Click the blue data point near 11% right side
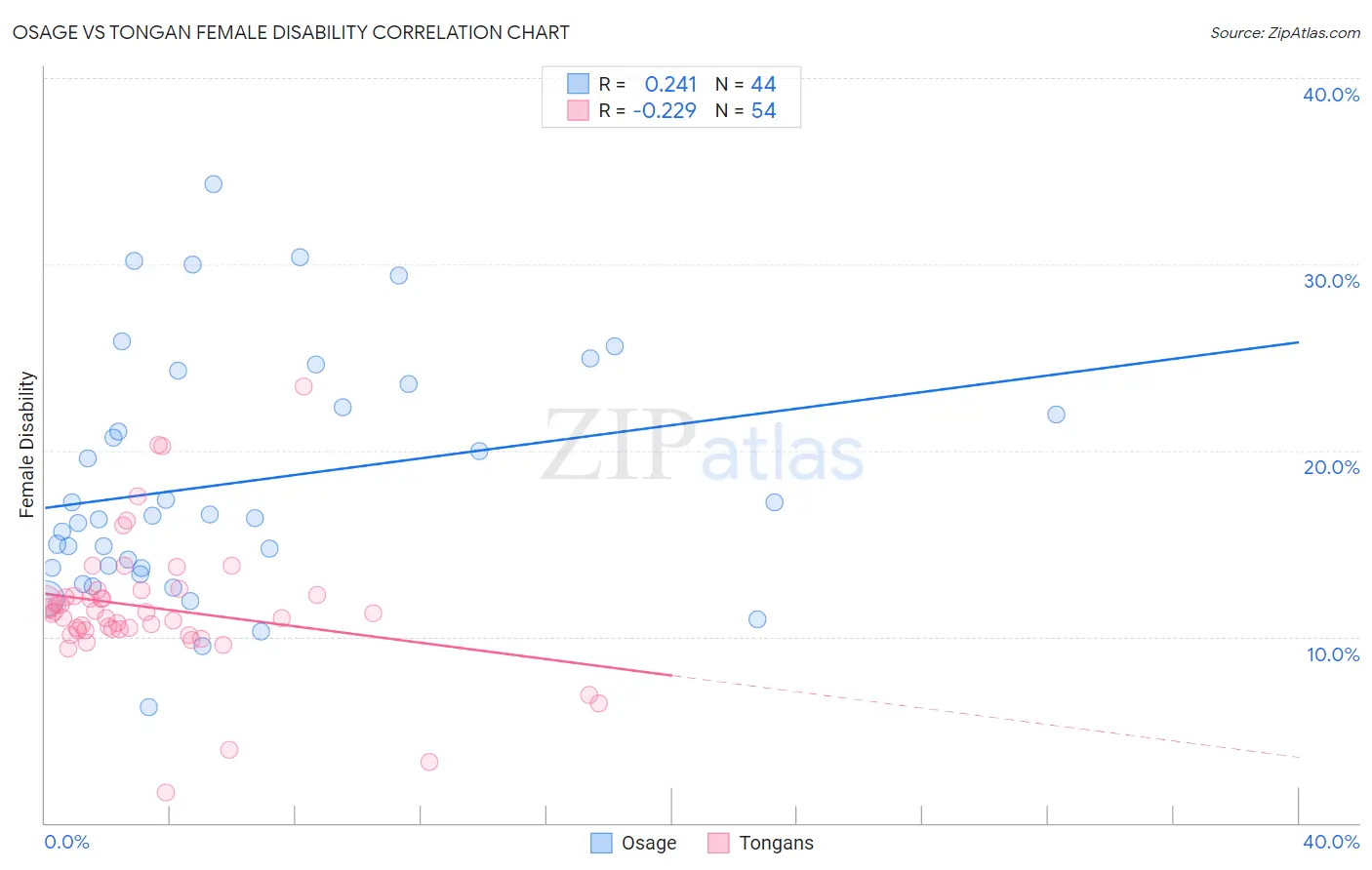This screenshot has height=870, width=1372. tap(757, 619)
